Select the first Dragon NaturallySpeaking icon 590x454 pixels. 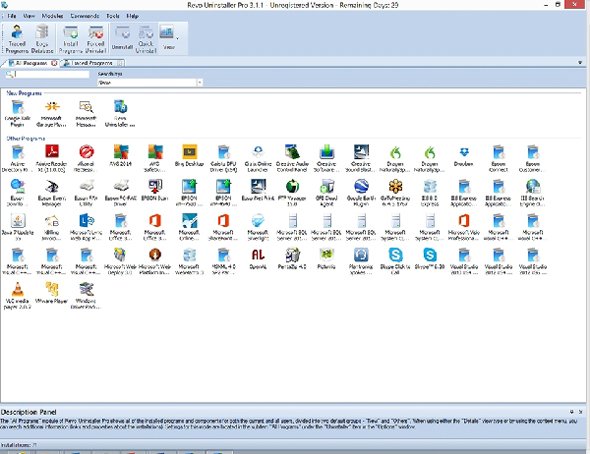[x=395, y=158]
